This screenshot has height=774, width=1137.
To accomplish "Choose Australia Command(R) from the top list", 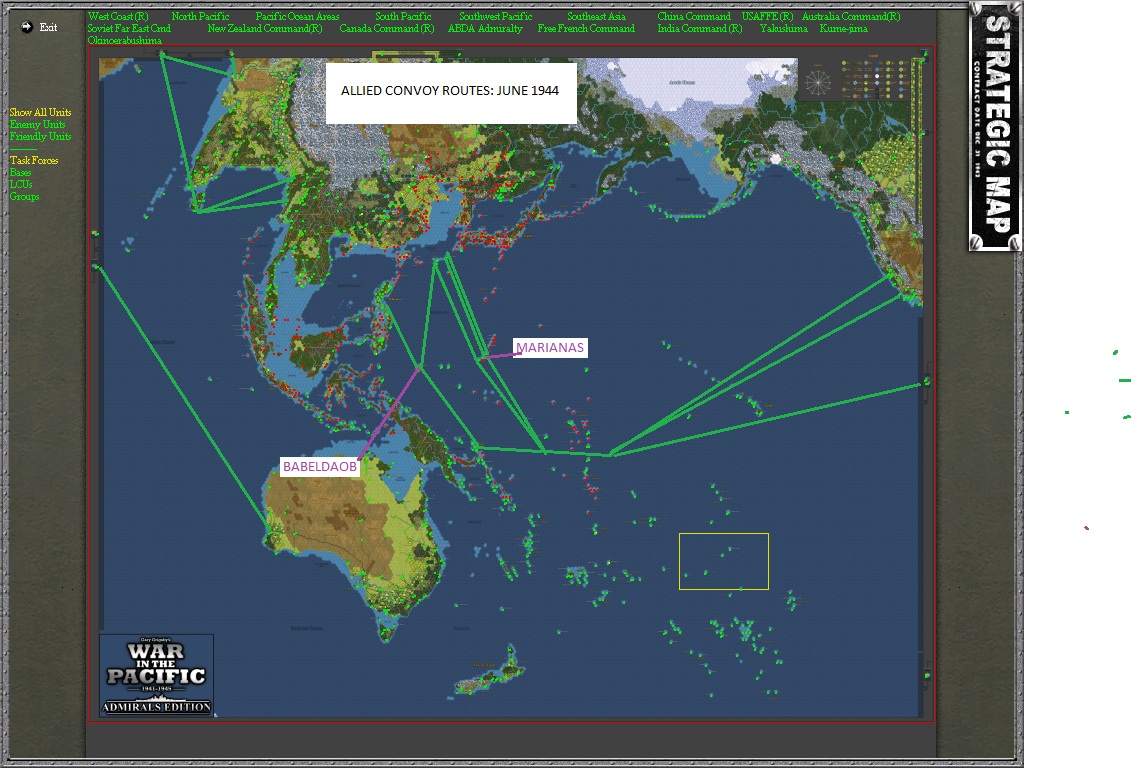I will 851,16.
